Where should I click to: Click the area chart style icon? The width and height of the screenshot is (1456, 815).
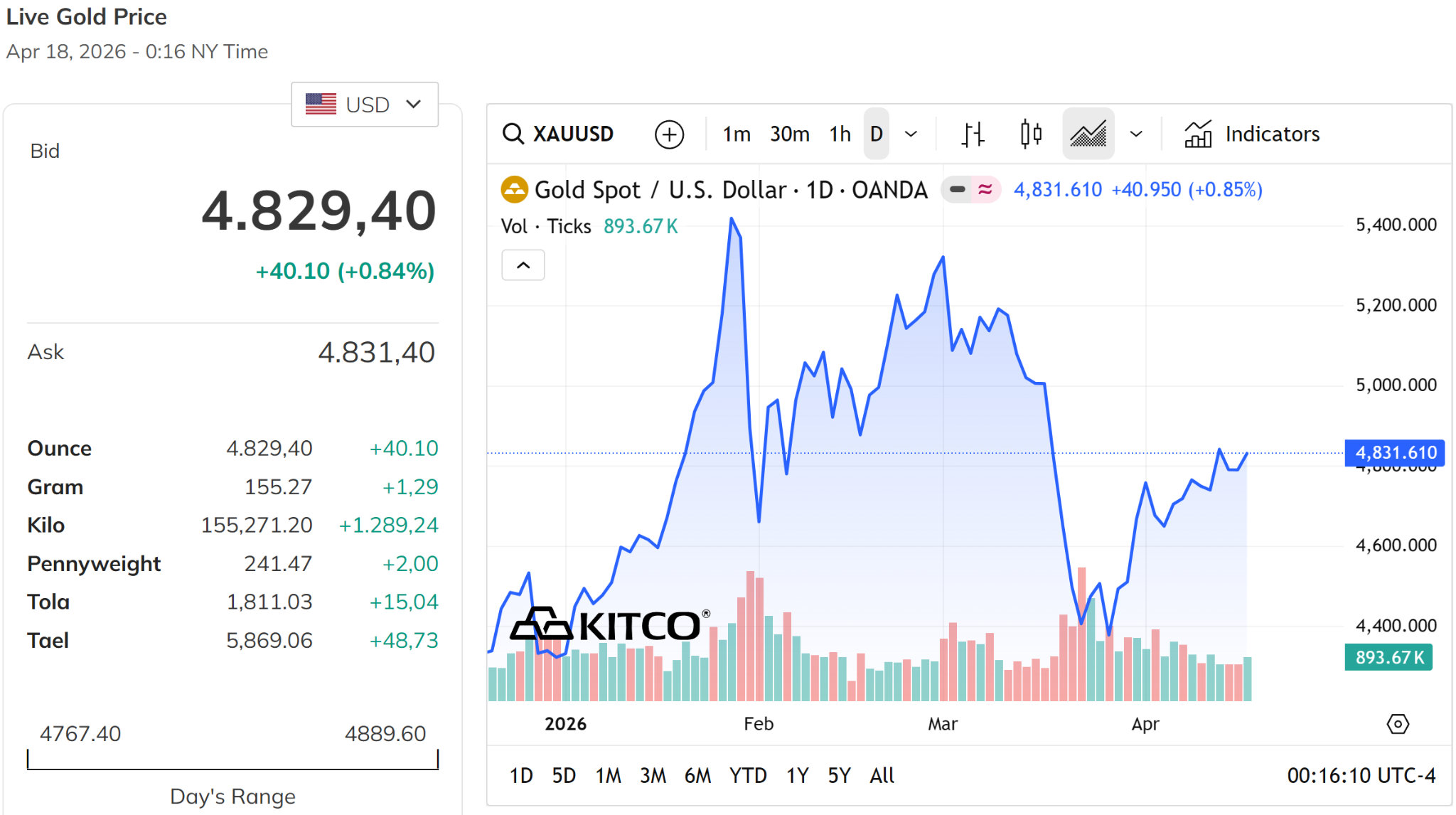(1087, 134)
